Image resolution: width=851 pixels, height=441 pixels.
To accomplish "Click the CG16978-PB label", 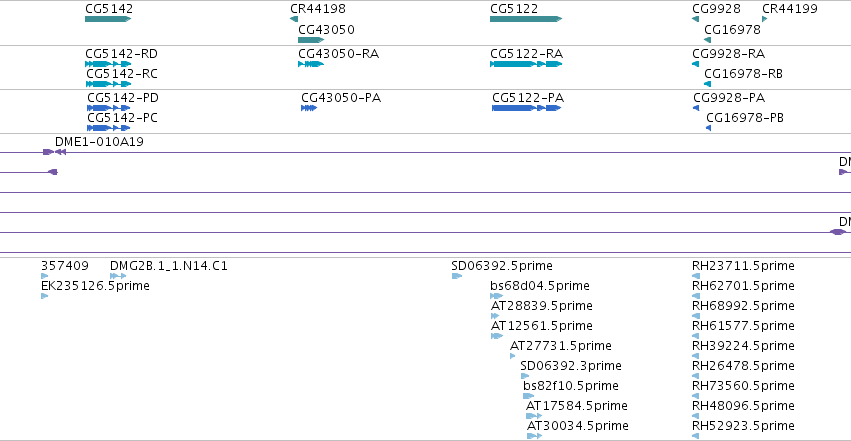I will [x=745, y=118].
